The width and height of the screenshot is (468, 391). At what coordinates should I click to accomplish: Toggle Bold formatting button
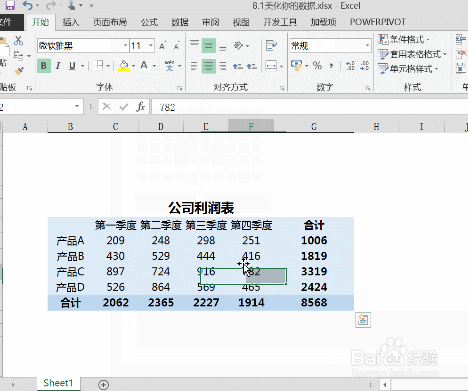[x=44, y=66]
